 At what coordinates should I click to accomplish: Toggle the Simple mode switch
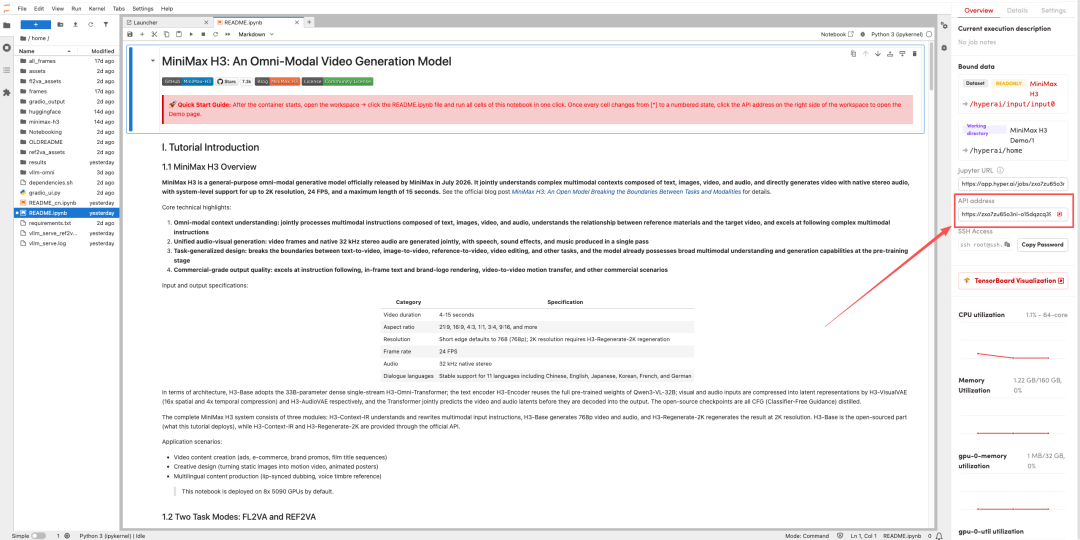pos(38,535)
